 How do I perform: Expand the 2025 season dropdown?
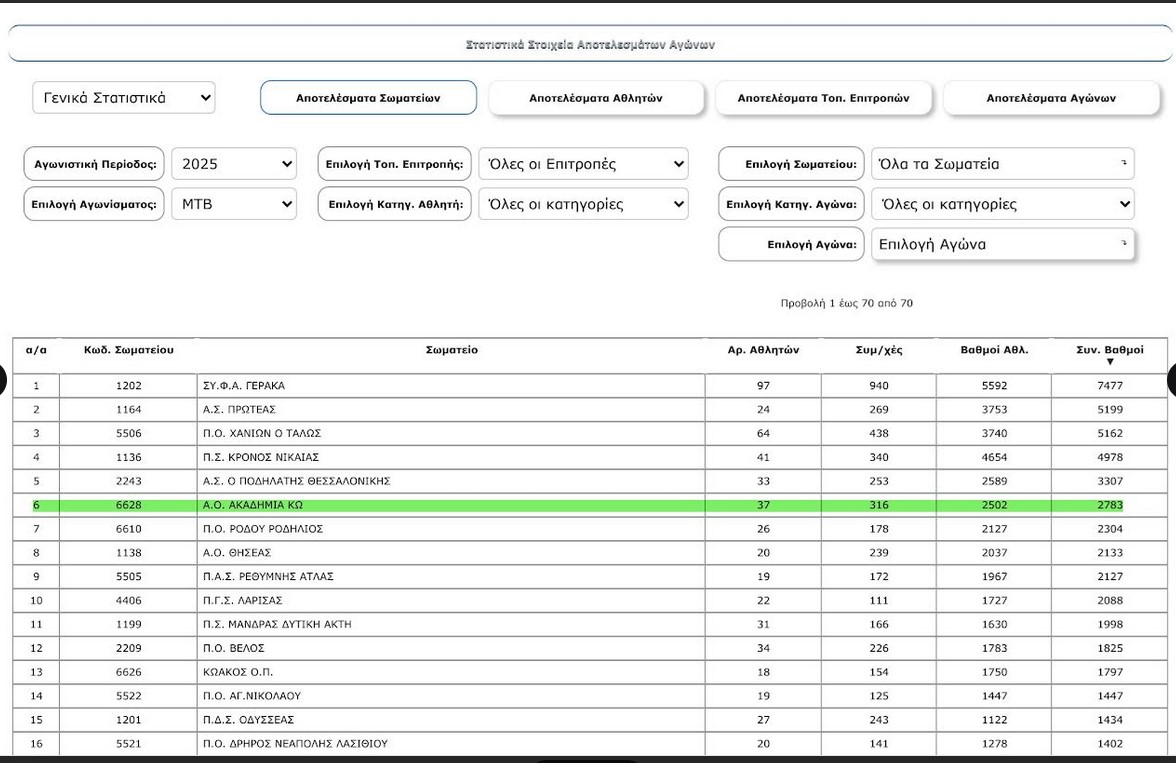[233, 164]
